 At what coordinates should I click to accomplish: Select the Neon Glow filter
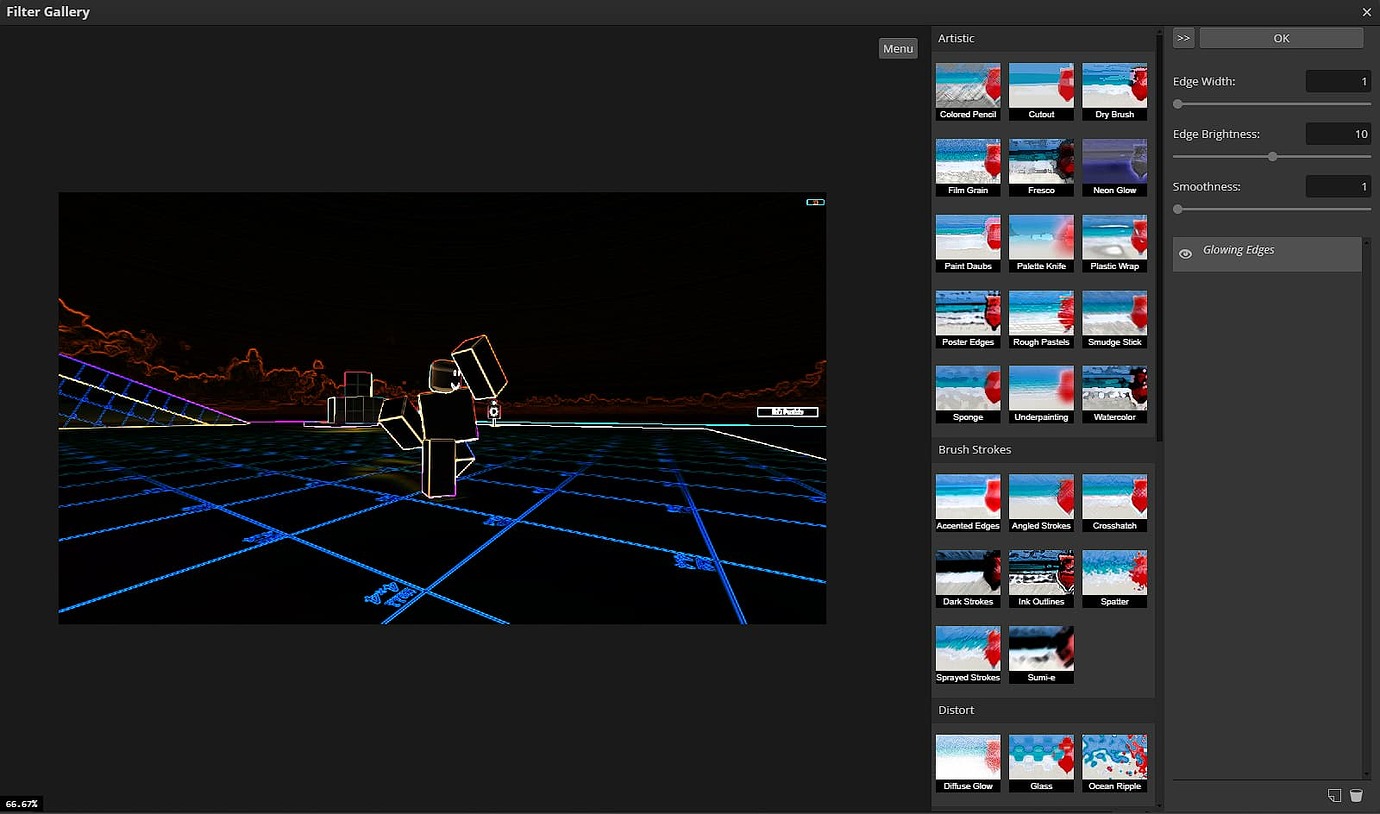point(1114,160)
